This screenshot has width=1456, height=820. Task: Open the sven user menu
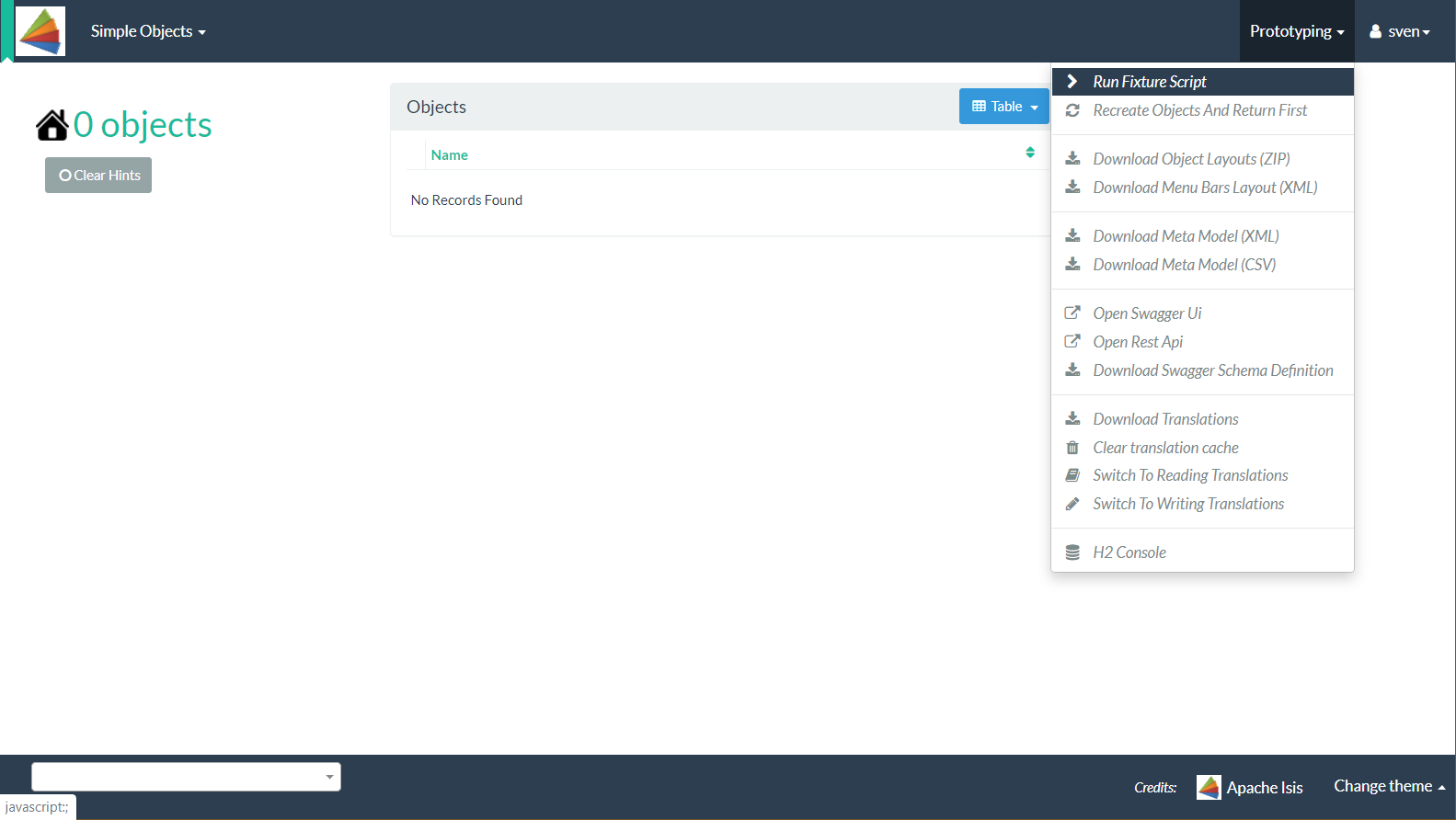tap(1400, 31)
